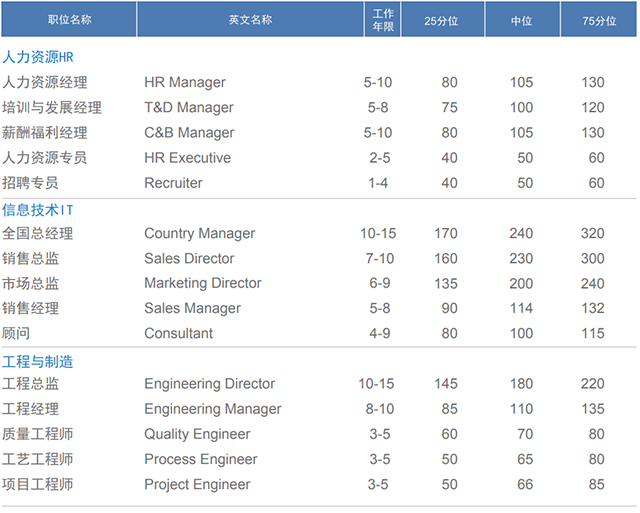Click the 信息技术IT section heading
640x513 pixels.
tap(38, 209)
